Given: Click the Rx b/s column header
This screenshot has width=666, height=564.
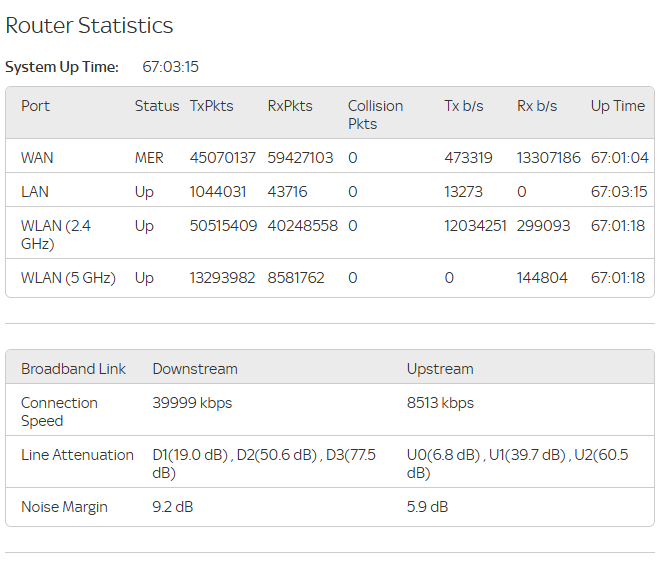Looking at the screenshot, I should click(x=537, y=106).
